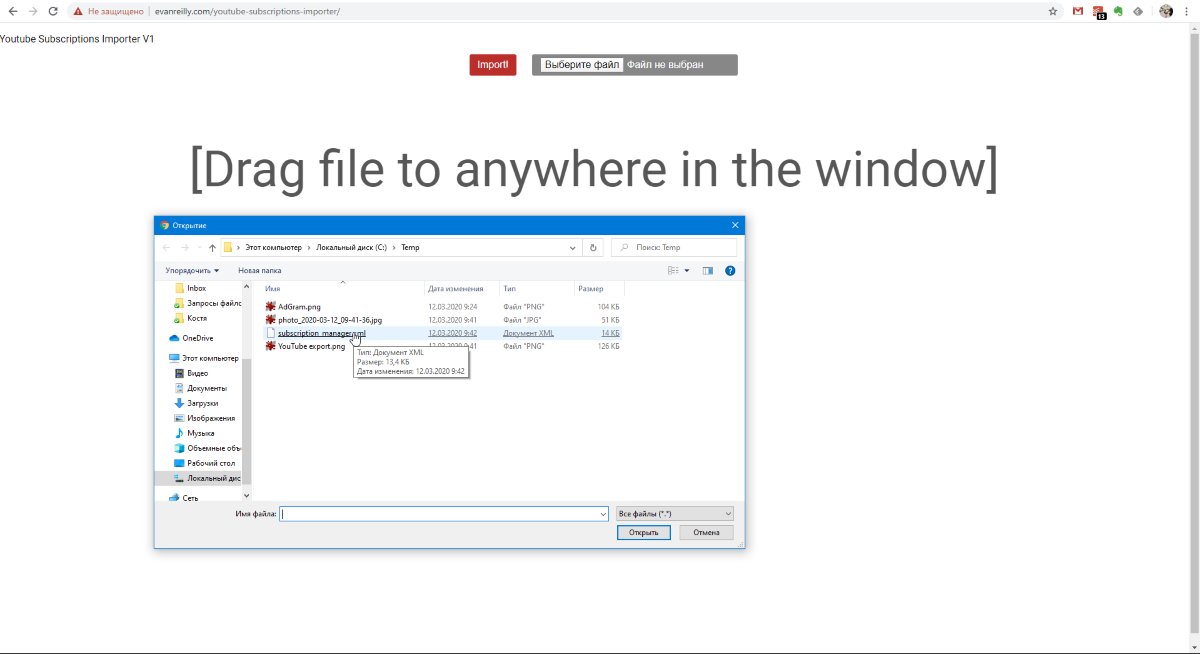Click the gray diamond extension icon

[1137, 11]
